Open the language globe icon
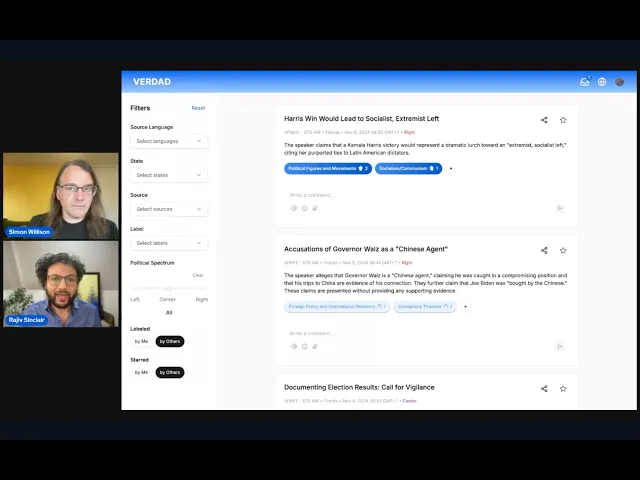 pos(602,82)
